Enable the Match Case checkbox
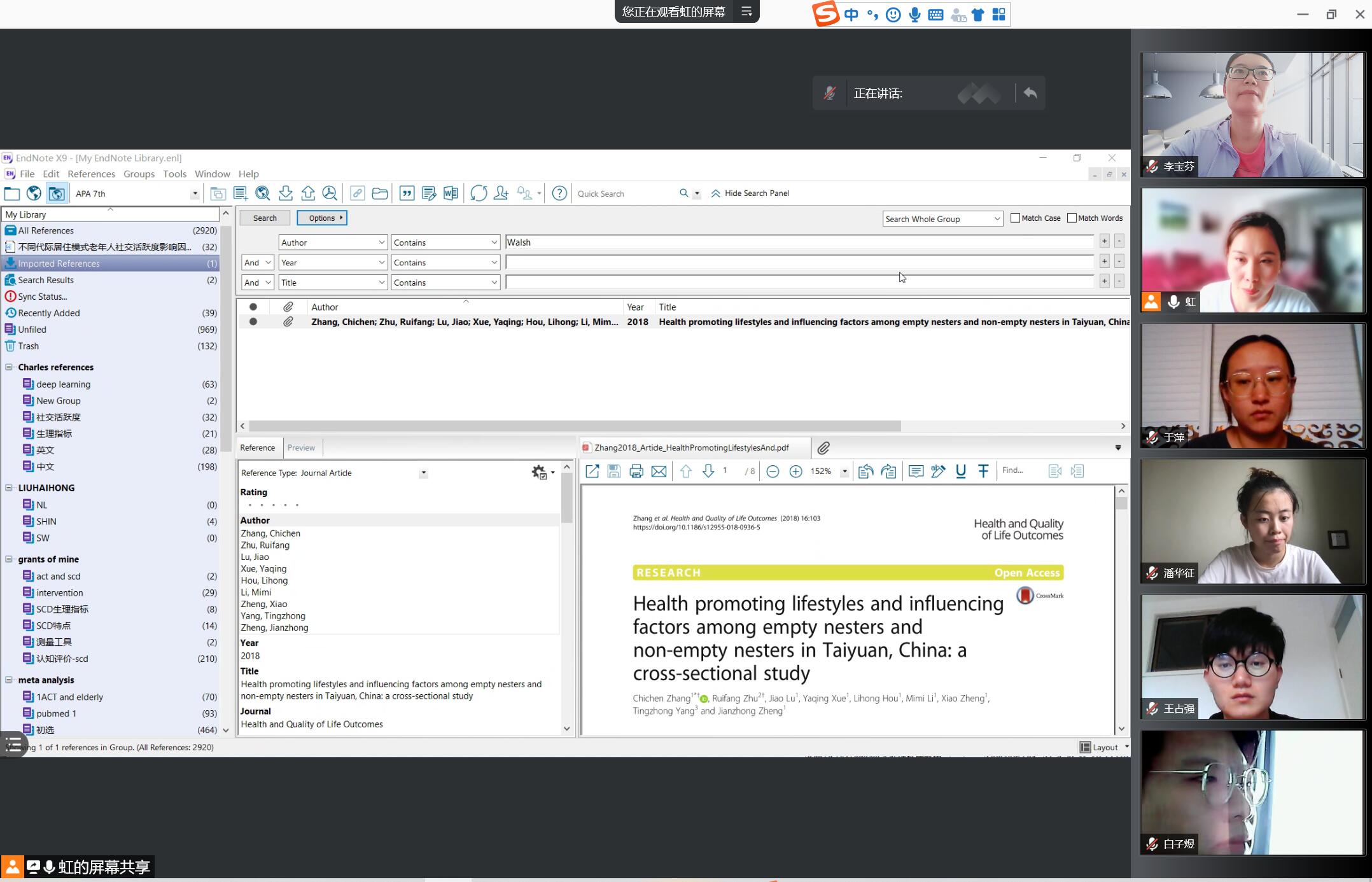The height and width of the screenshot is (882, 1372). click(1016, 218)
